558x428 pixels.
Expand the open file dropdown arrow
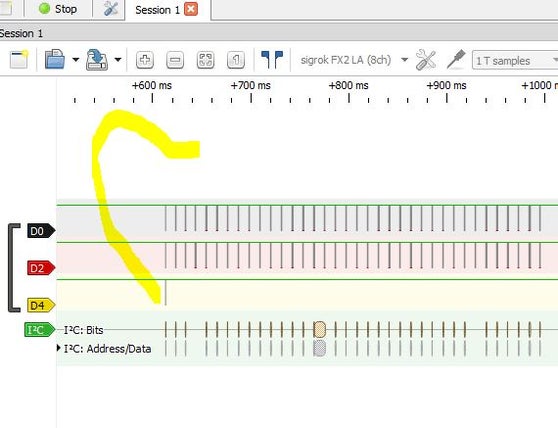point(76,60)
